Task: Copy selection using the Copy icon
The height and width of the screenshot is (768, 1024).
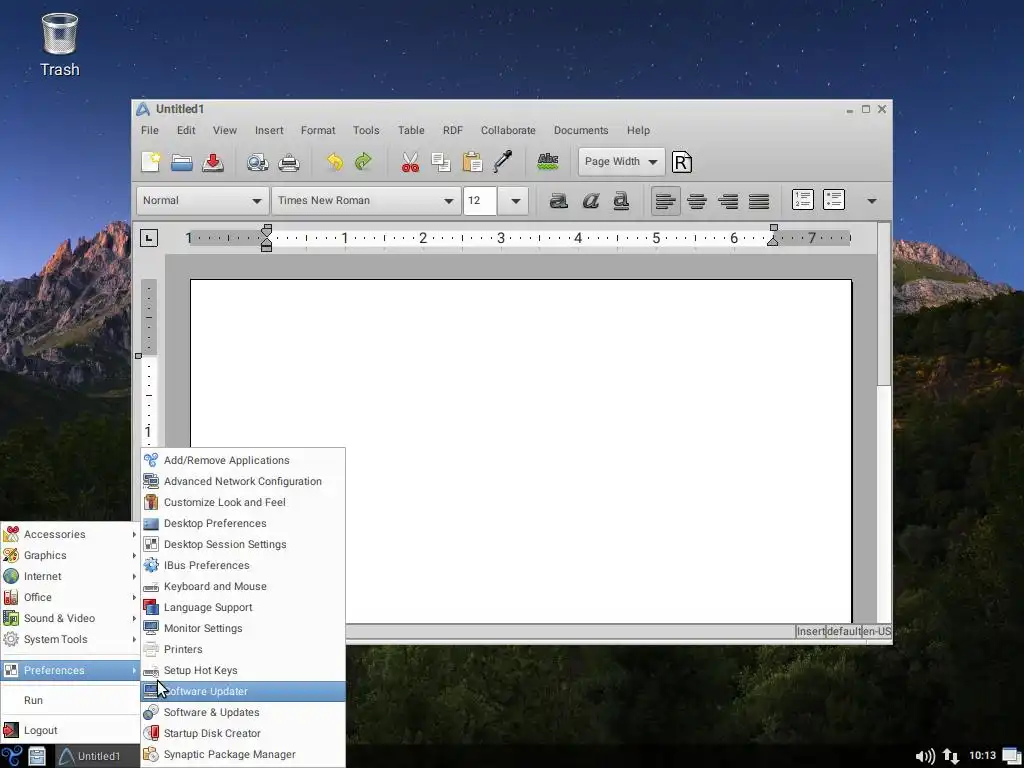Action: [x=441, y=162]
